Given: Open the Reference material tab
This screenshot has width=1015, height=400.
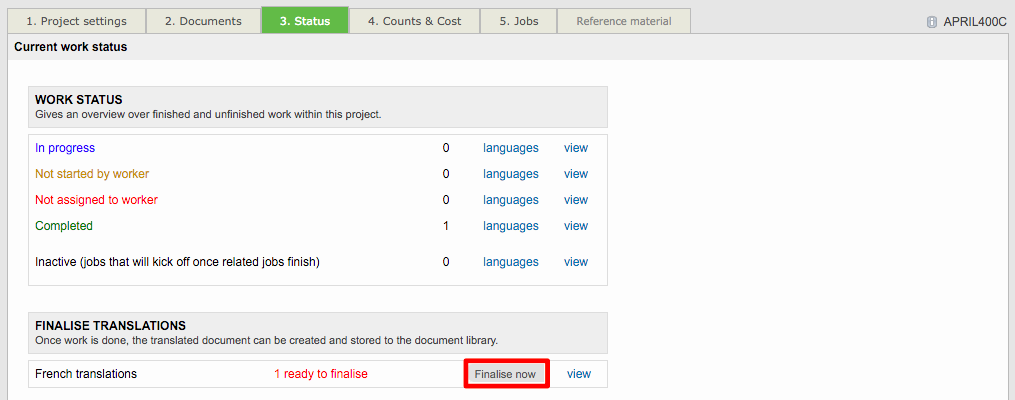Looking at the screenshot, I should 624,21.
